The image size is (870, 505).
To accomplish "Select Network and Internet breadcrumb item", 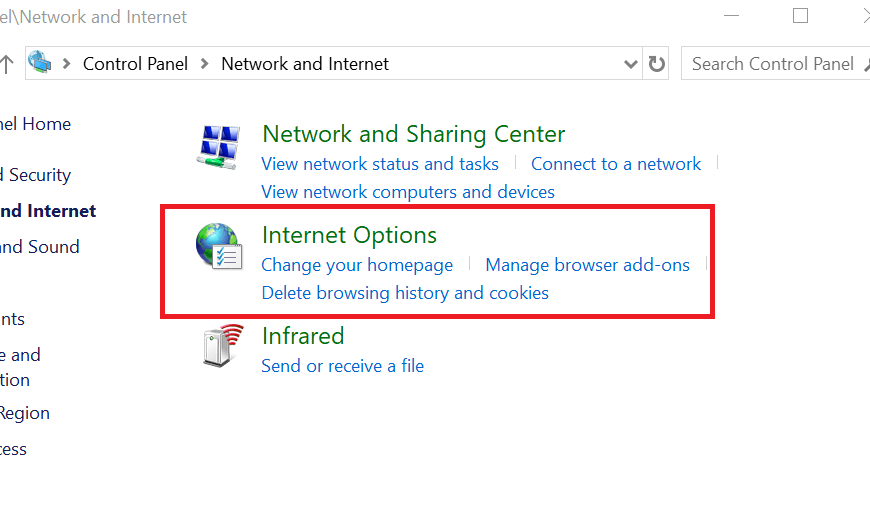I will pyautogui.click(x=305, y=64).
